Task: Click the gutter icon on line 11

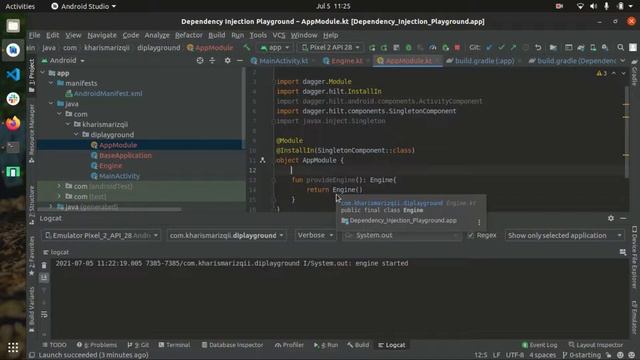Action: 262,160
